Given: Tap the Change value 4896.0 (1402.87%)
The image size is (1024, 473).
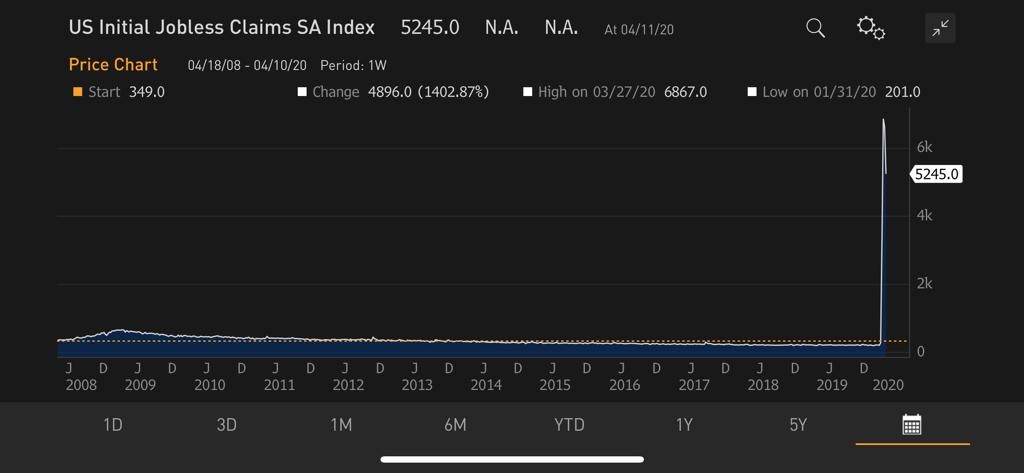Looking at the screenshot, I should pyautogui.click(x=428, y=92).
